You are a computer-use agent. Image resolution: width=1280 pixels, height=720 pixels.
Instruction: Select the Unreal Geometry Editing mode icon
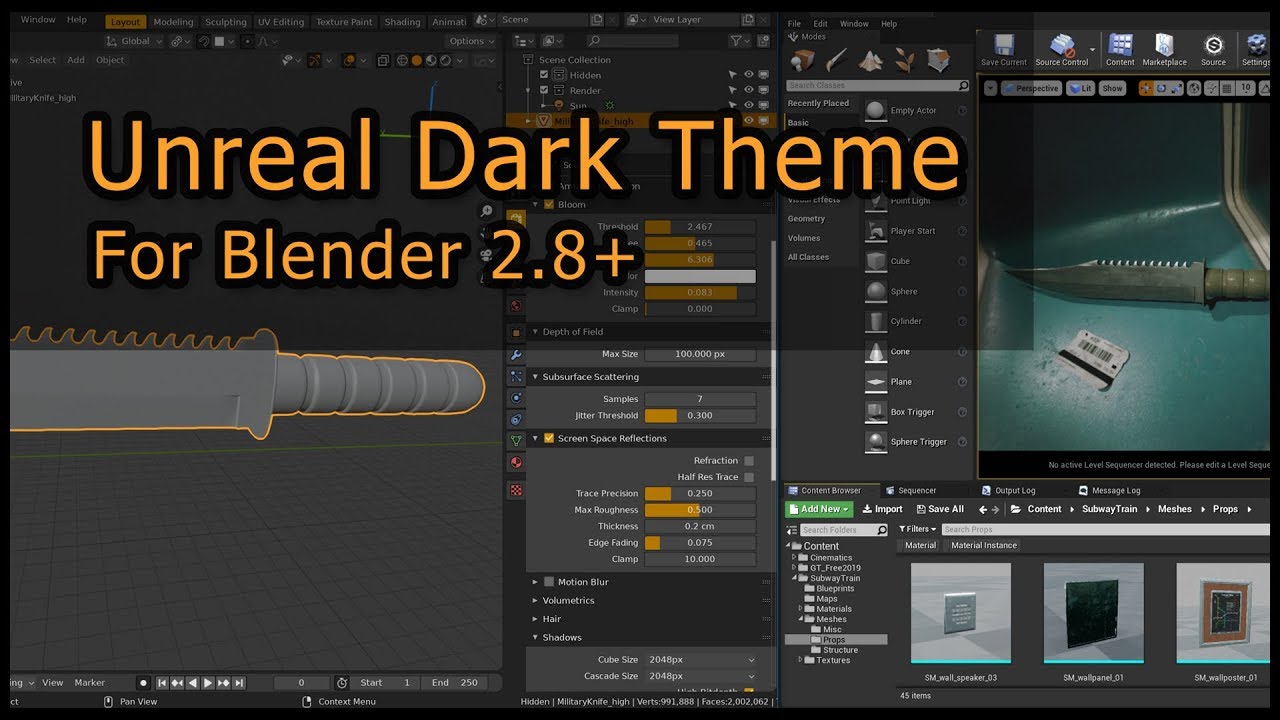pos(937,59)
